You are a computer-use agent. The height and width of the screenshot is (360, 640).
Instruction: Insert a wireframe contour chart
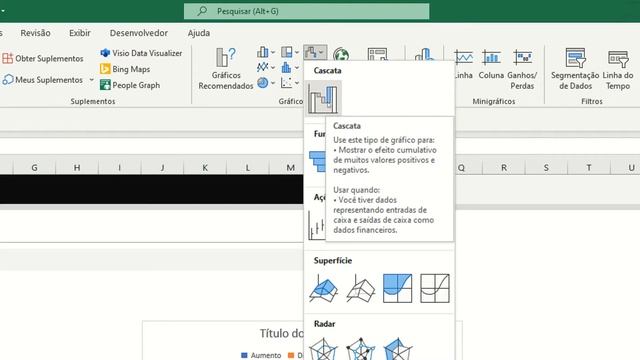coord(435,288)
